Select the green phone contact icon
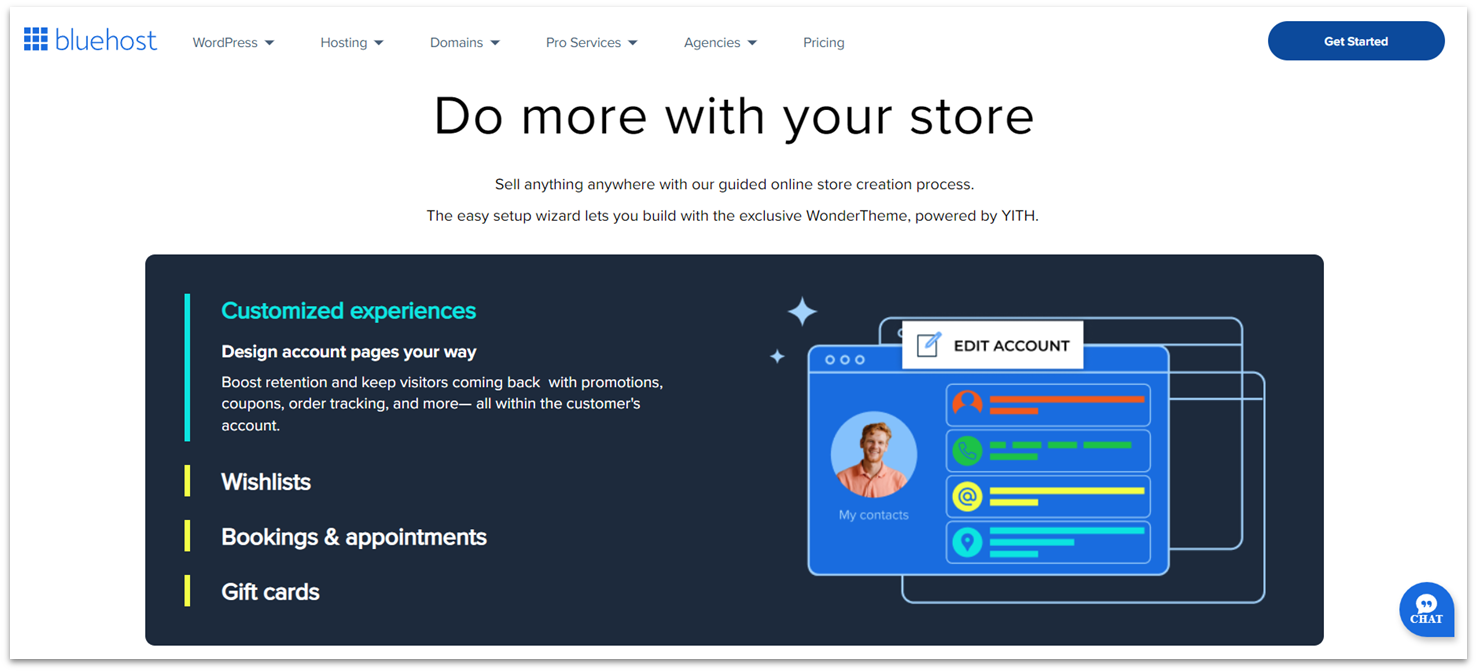 968,449
